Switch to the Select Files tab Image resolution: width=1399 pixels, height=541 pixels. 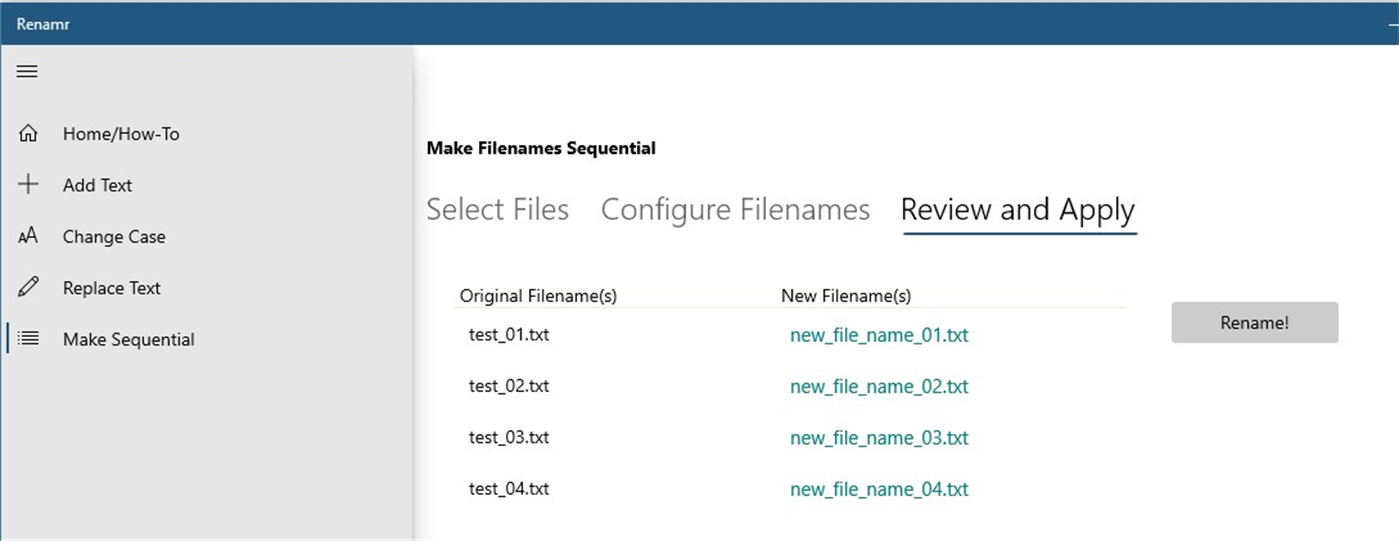click(497, 210)
